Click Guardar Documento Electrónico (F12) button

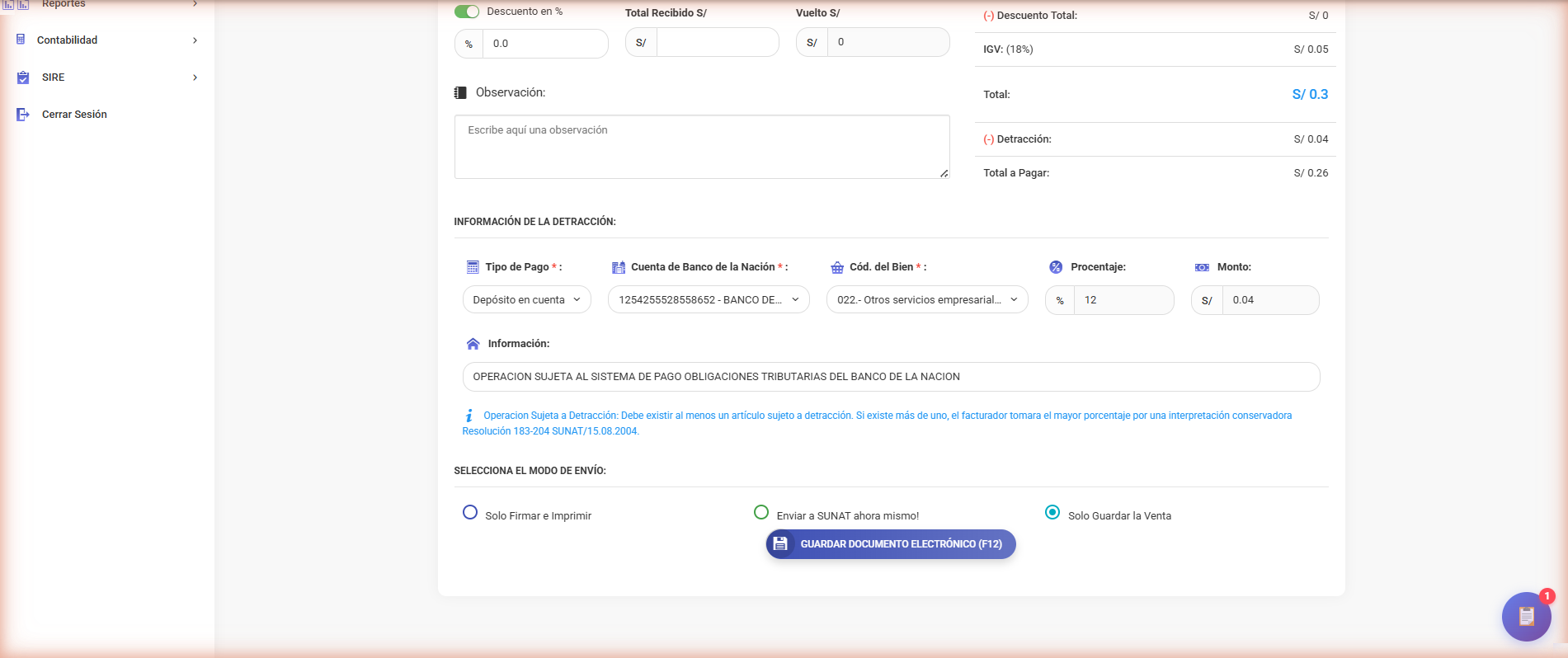(891, 544)
